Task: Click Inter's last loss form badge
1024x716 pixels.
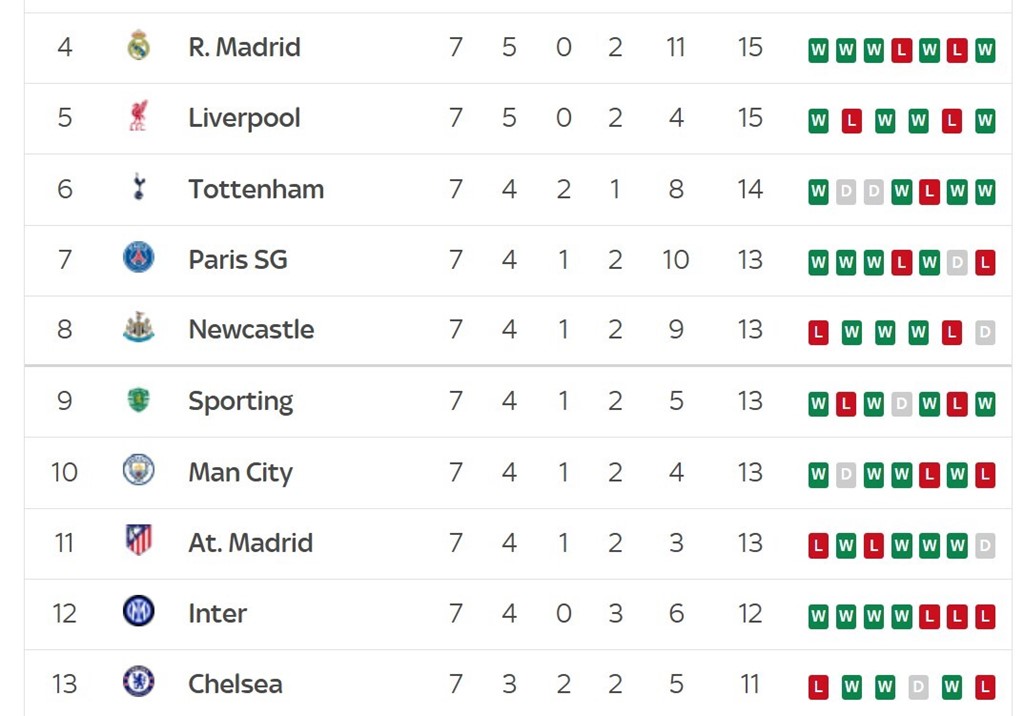Action: 985,616
